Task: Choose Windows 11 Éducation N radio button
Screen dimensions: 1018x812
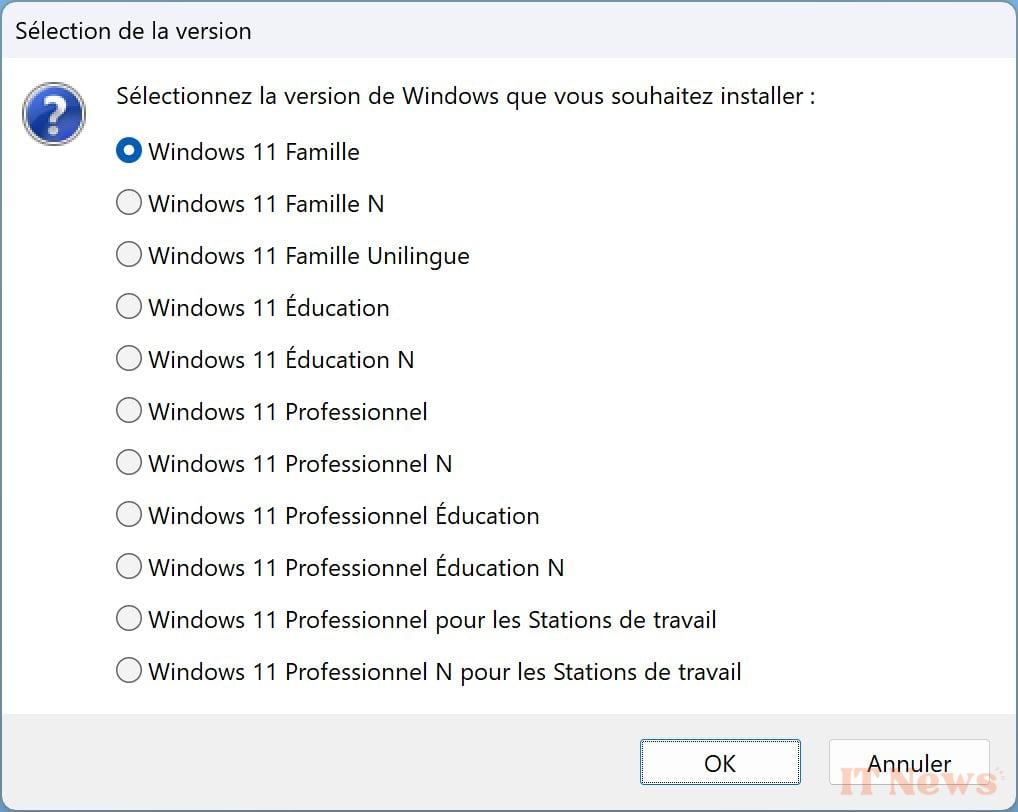Action: click(x=129, y=358)
